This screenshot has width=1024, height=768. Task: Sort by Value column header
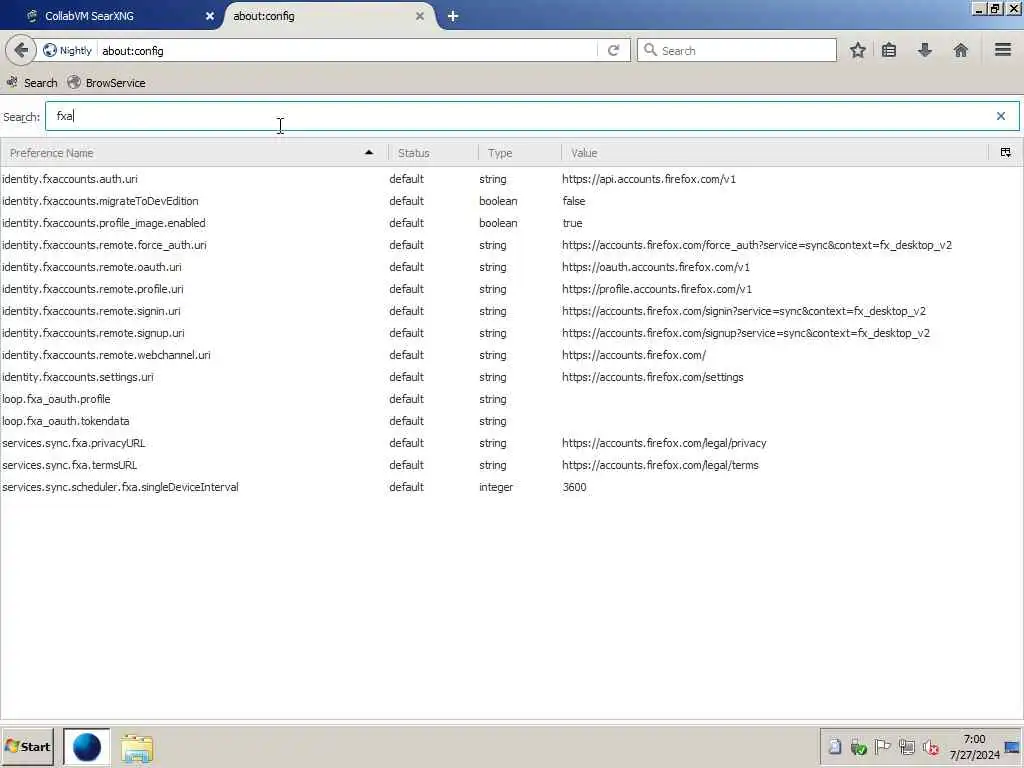[775, 153]
